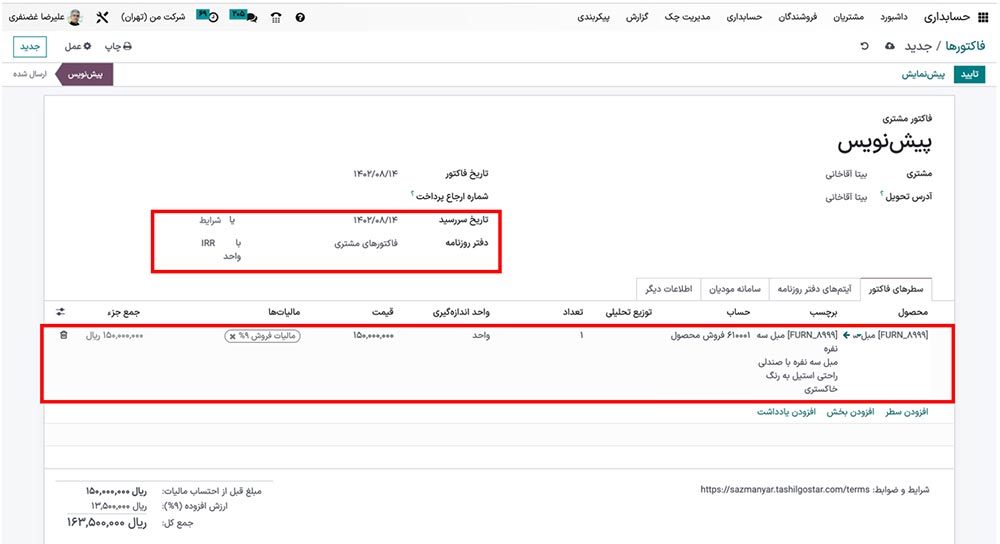
Task: Edit the تاریخ فاکتور date field
Action: [x=376, y=173]
